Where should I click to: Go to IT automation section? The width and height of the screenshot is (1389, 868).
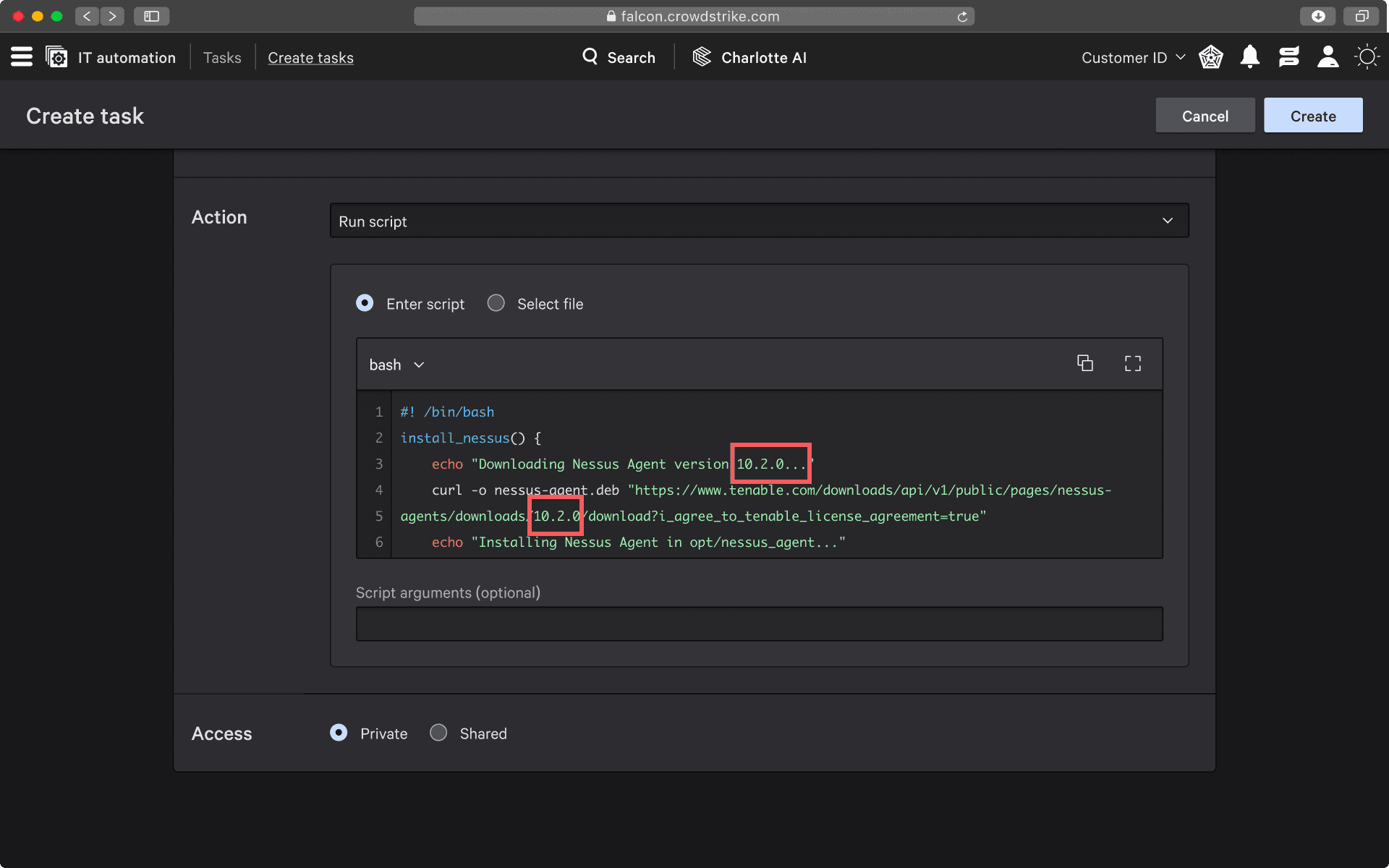127,58
